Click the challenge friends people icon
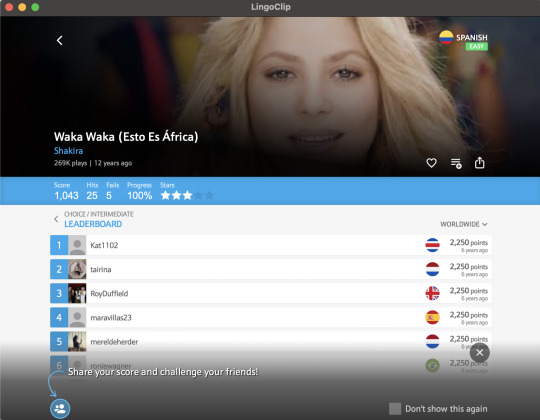Viewport: 540px width, 420px height. (60, 409)
